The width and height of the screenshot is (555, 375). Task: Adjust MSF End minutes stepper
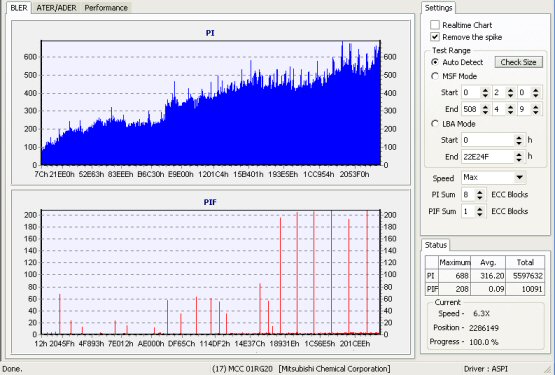pos(485,109)
